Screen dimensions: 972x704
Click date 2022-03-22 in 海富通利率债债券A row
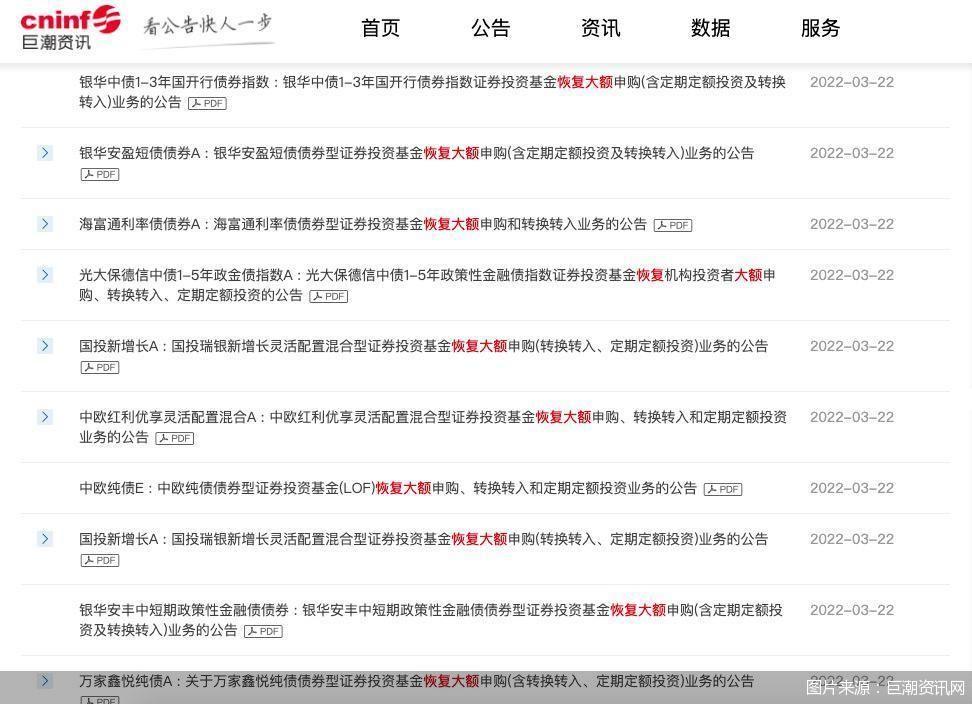pyautogui.click(x=852, y=224)
